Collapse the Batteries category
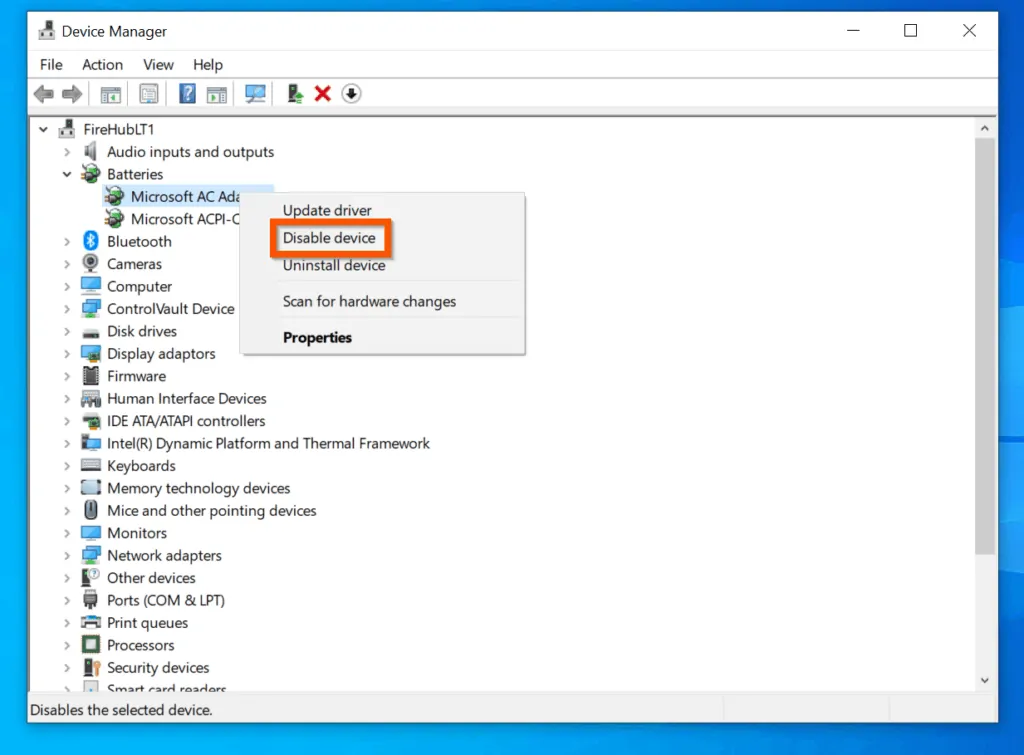This screenshot has width=1024, height=755. click(66, 174)
